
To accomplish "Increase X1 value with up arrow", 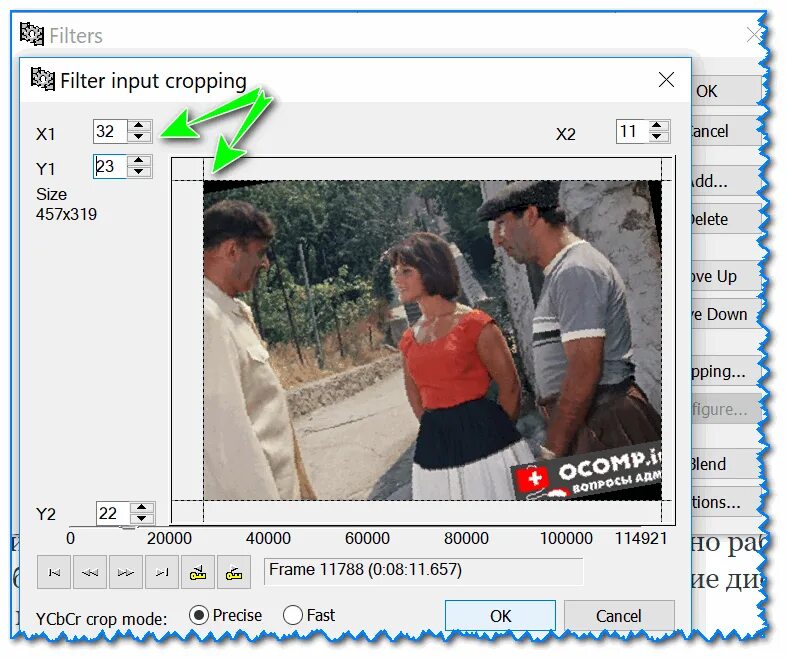I will [139, 125].
